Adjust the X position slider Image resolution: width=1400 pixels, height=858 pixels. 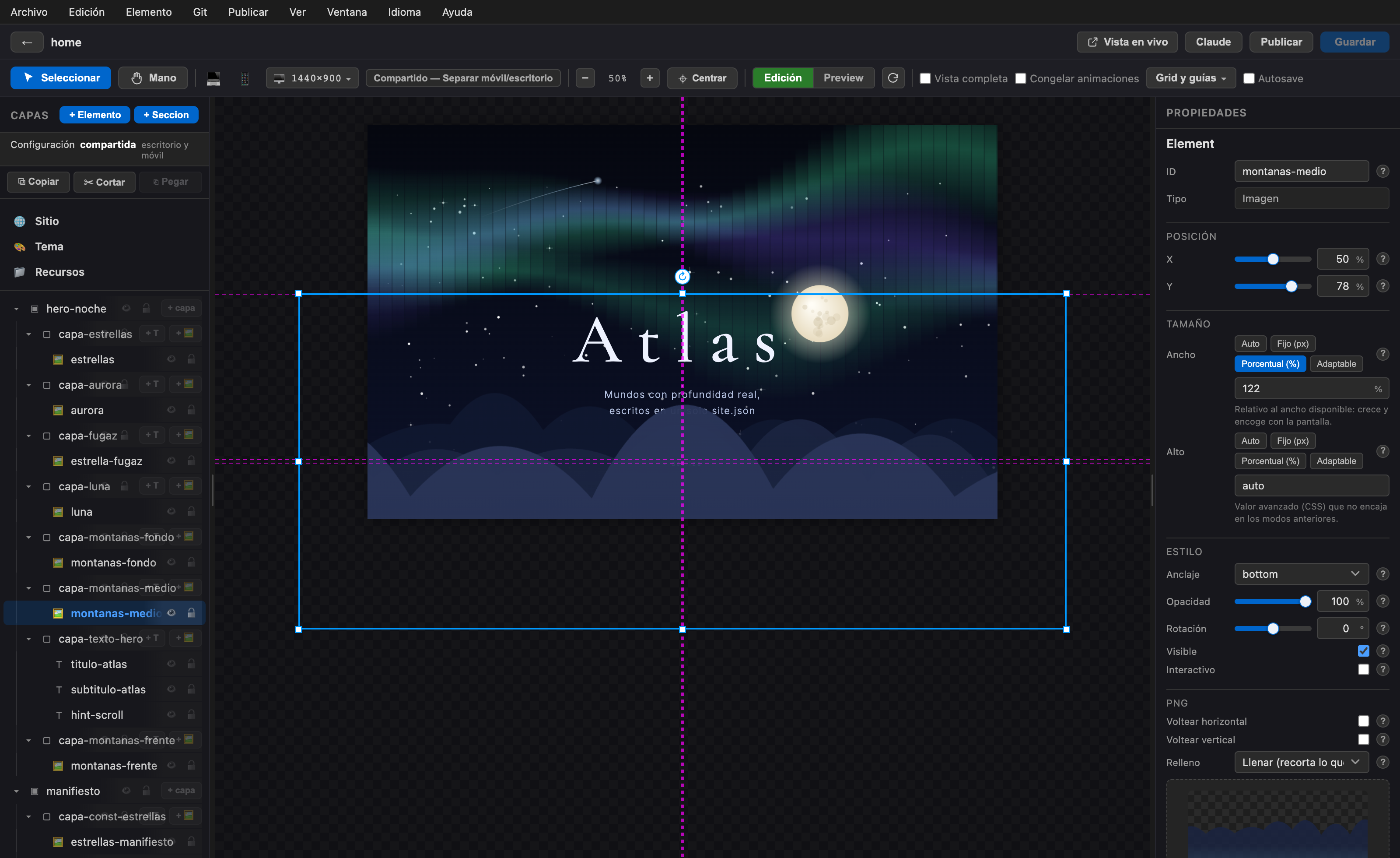[1273, 259]
